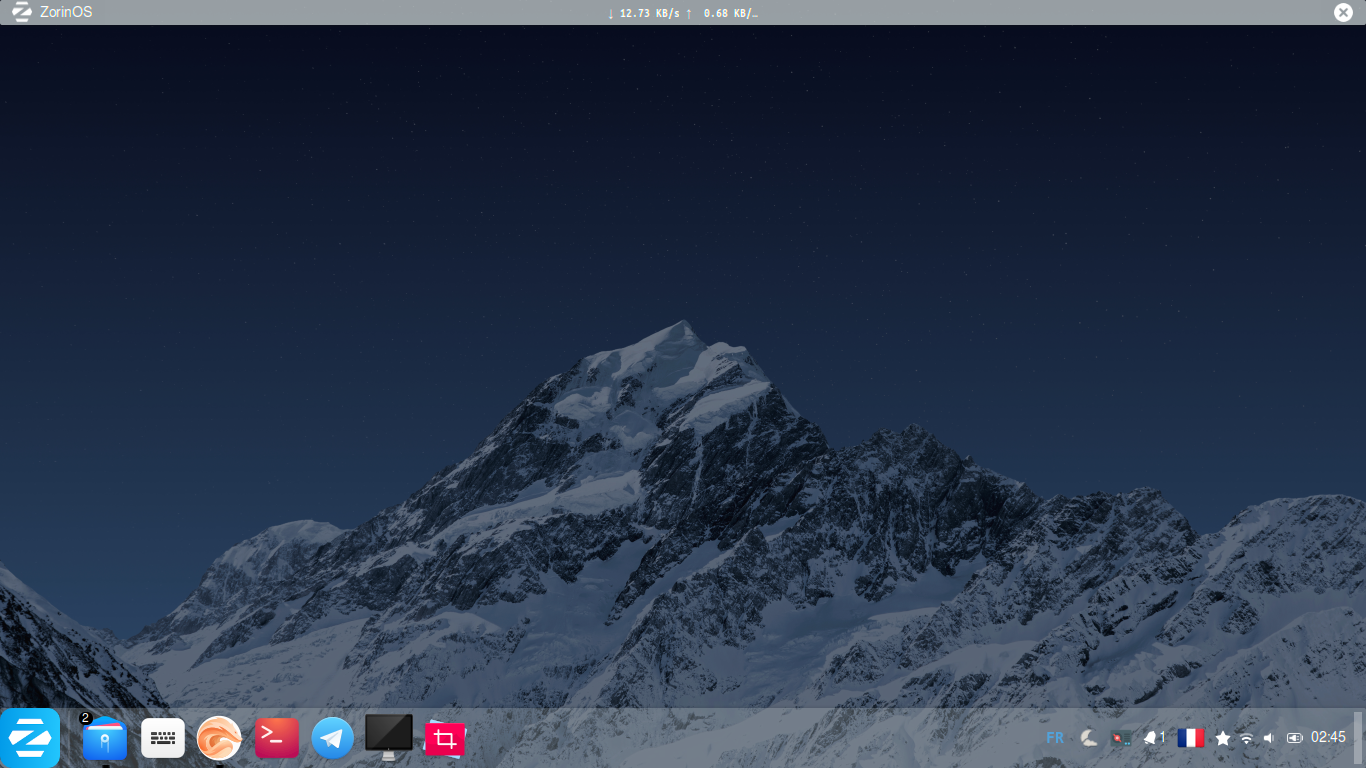
Task: Open the Wi-Fi network menu
Action: click(1246, 738)
